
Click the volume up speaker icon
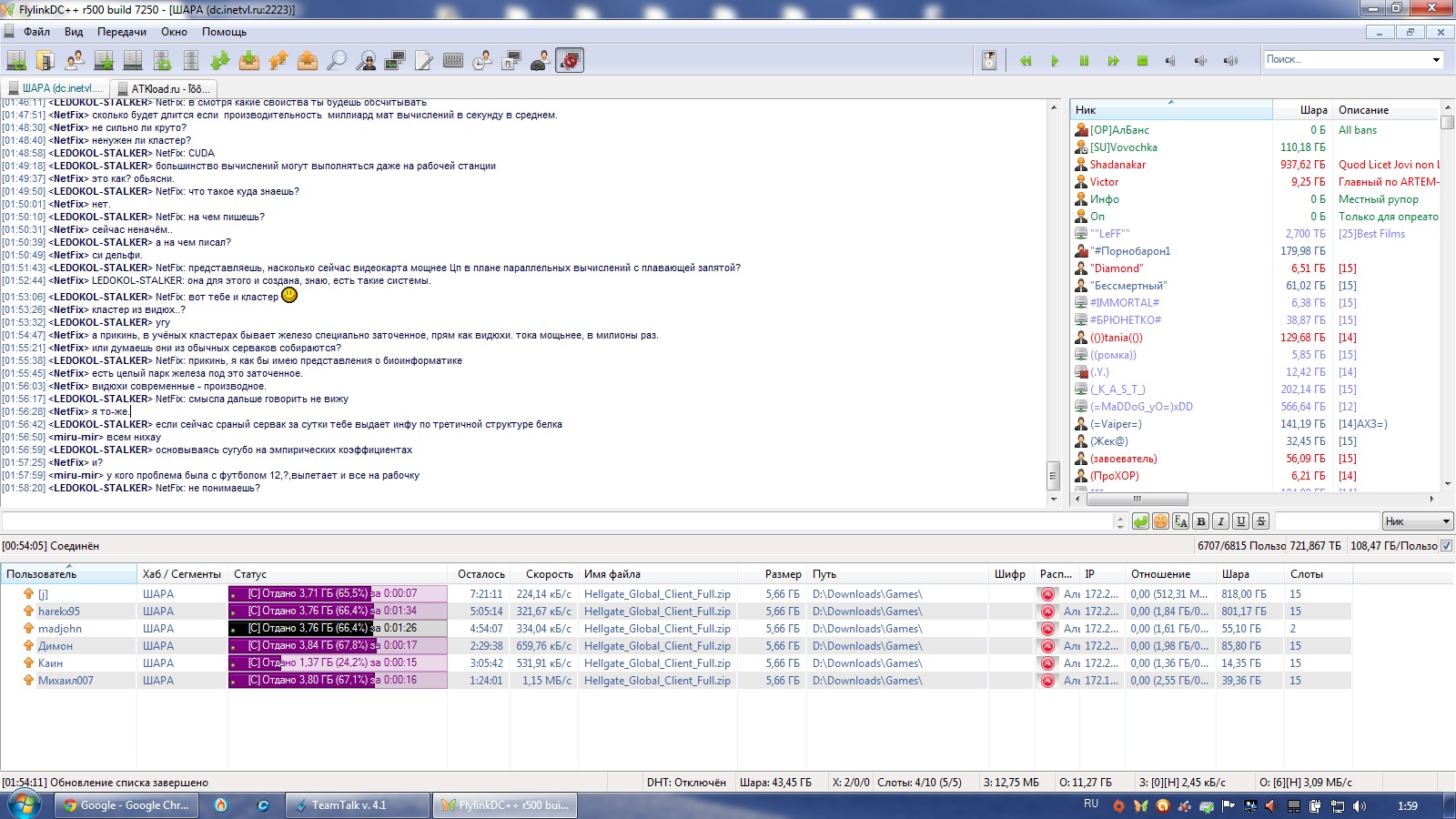1230,61
